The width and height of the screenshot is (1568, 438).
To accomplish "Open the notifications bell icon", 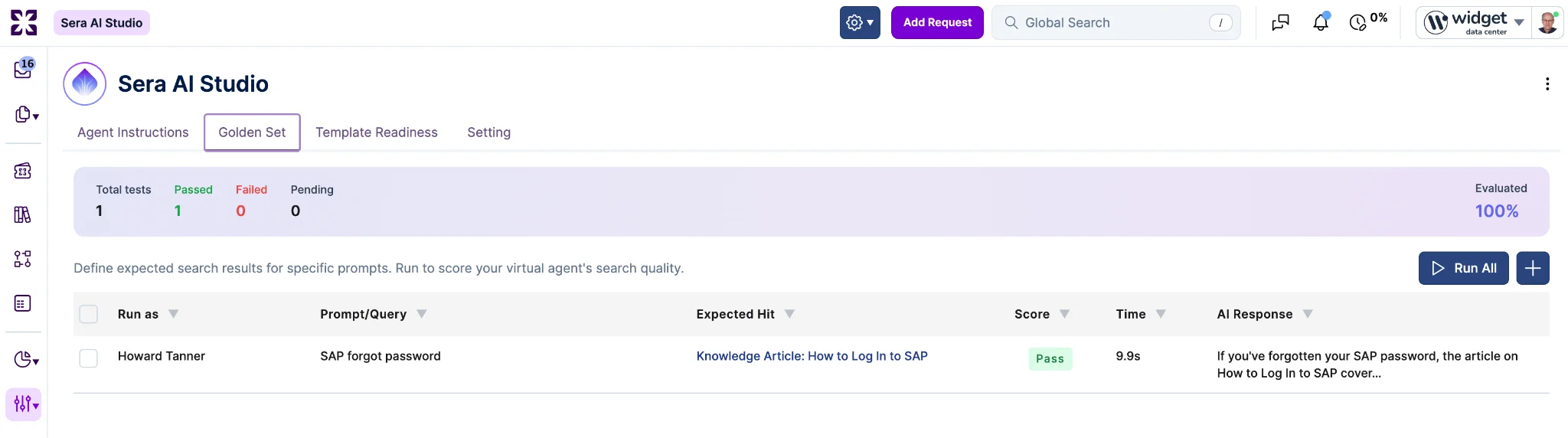I will point(1321,22).
